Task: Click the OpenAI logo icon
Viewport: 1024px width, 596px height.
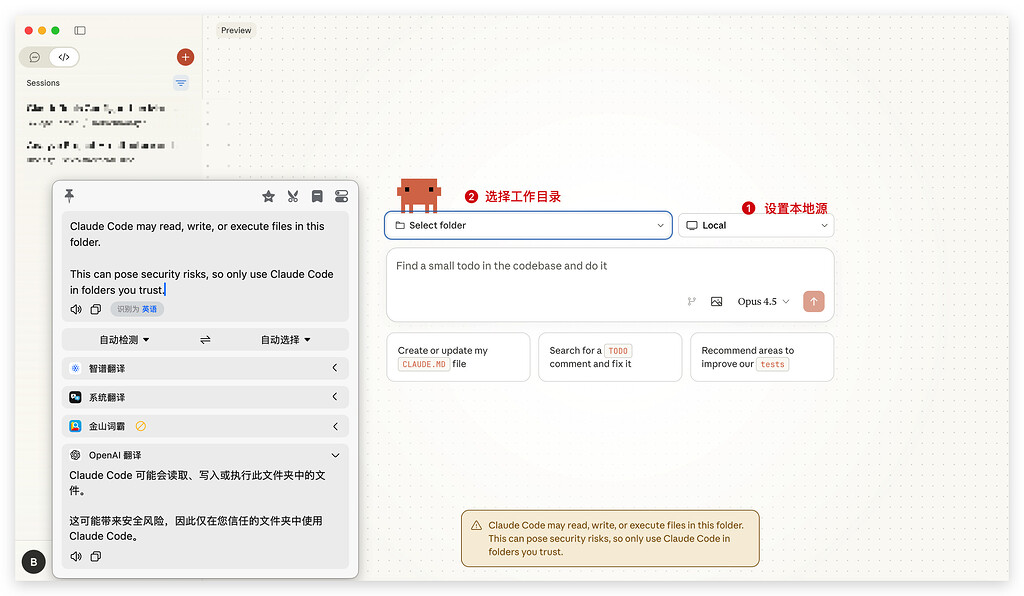Action: 75,455
